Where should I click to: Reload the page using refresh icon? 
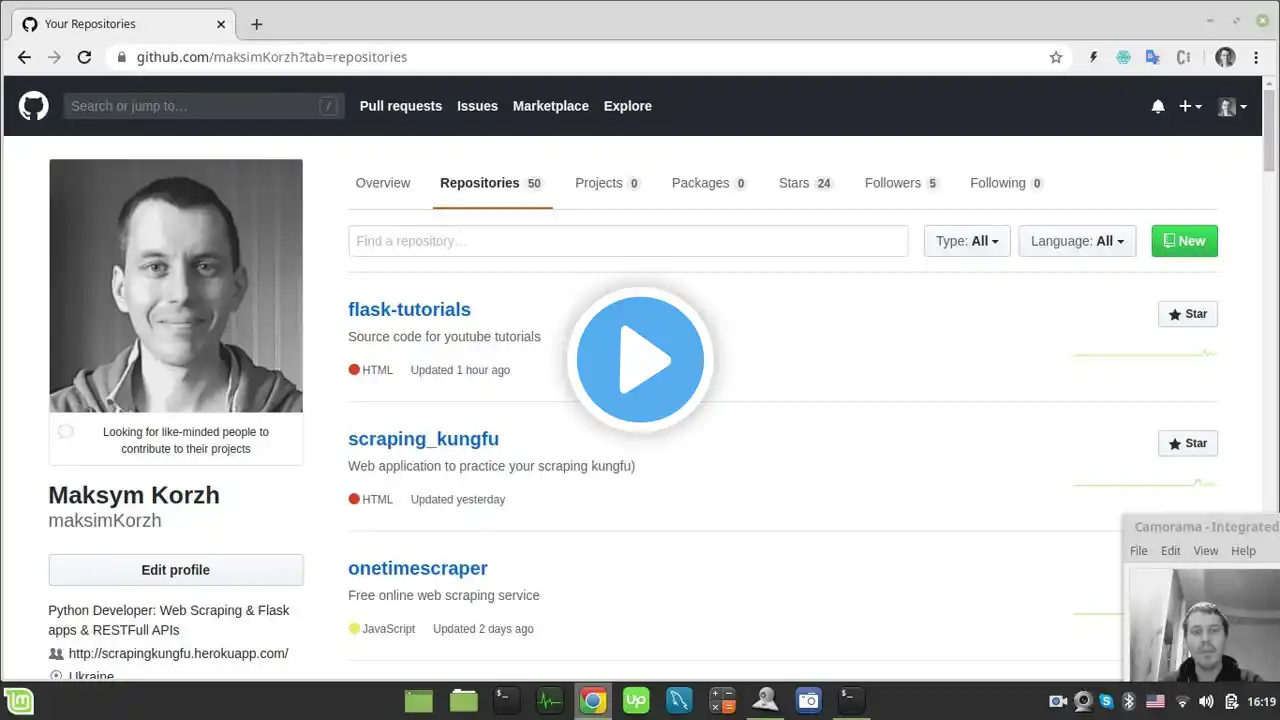[x=85, y=57]
